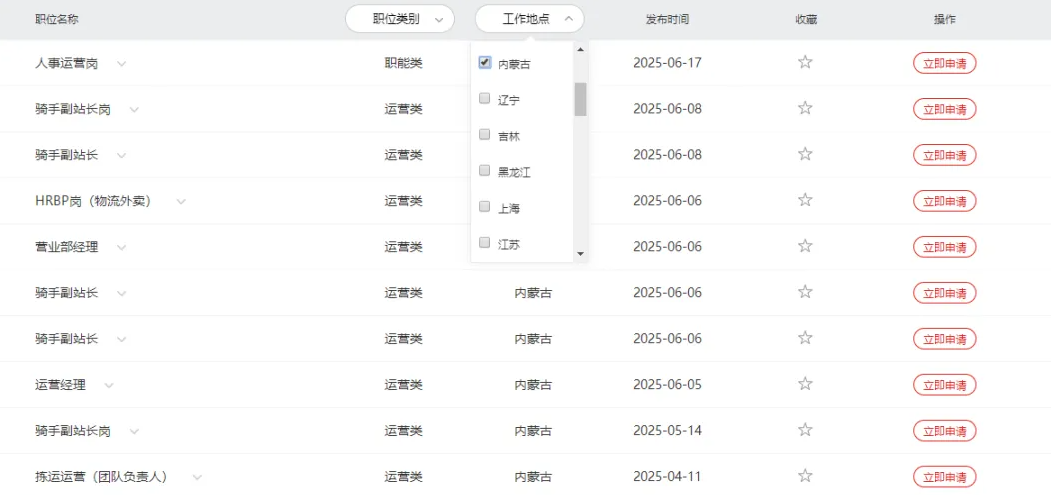The image size is (1051, 495).
Task: Check the 辽宁 location checkbox
Action: coord(485,99)
